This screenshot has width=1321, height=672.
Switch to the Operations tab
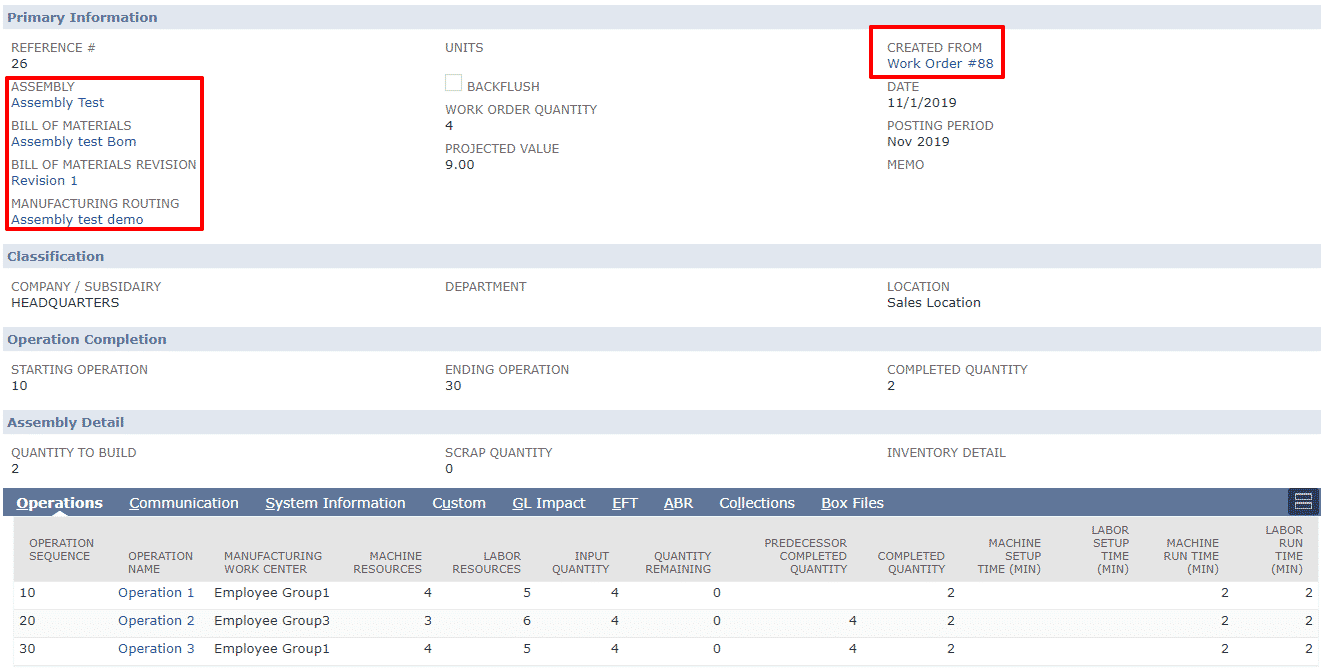coord(60,503)
